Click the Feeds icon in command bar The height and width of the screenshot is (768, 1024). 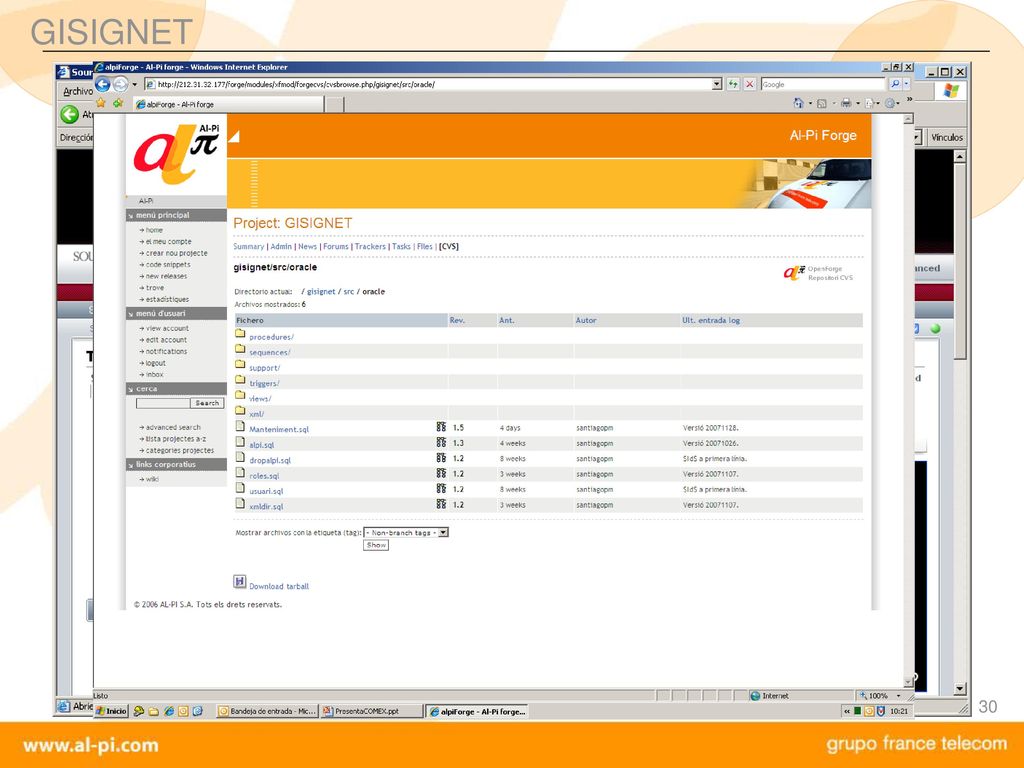822,103
